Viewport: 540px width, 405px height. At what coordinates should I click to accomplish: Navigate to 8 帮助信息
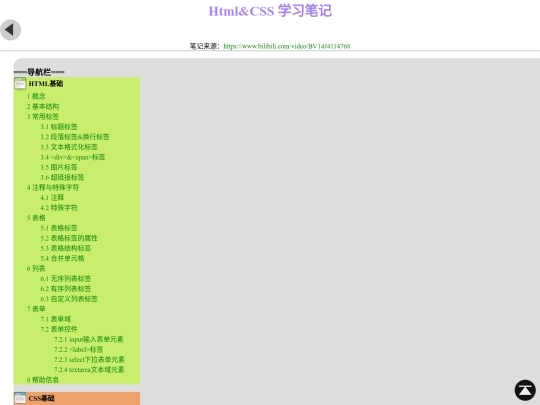[x=43, y=380]
